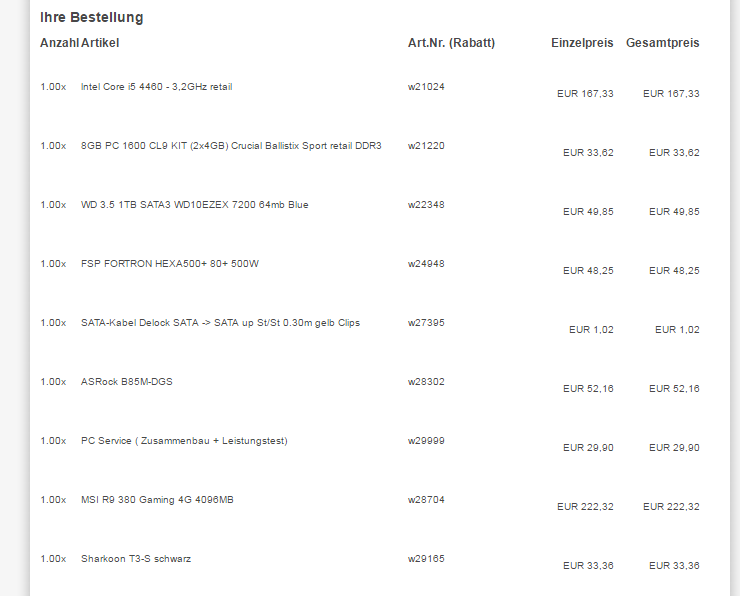This screenshot has width=740, height=596.
Task: Select the MSI R9 380 Gaming 4G item
Action: click(157, 500)
